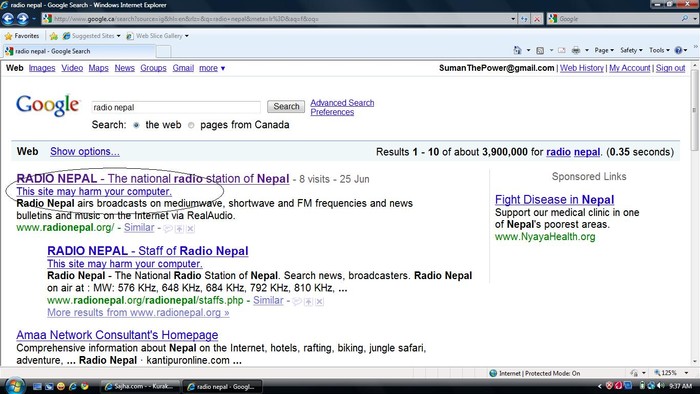Image resolution: width=700 pixels, height=394 pixels.
Task: Click the Read Mail icon in the command bar
Action: (562, 50)
